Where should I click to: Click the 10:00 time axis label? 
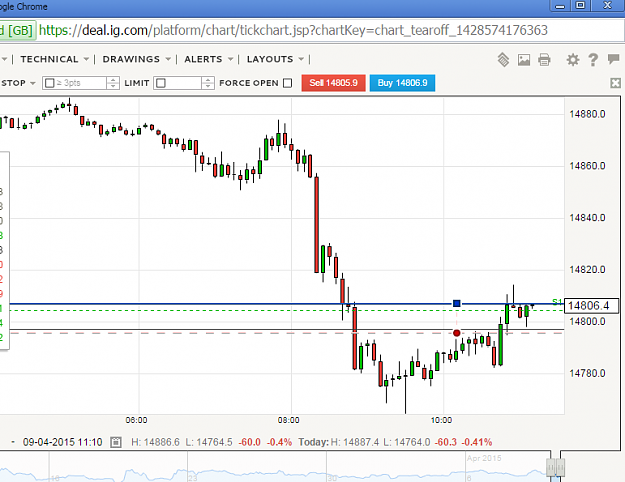(441, 420)
